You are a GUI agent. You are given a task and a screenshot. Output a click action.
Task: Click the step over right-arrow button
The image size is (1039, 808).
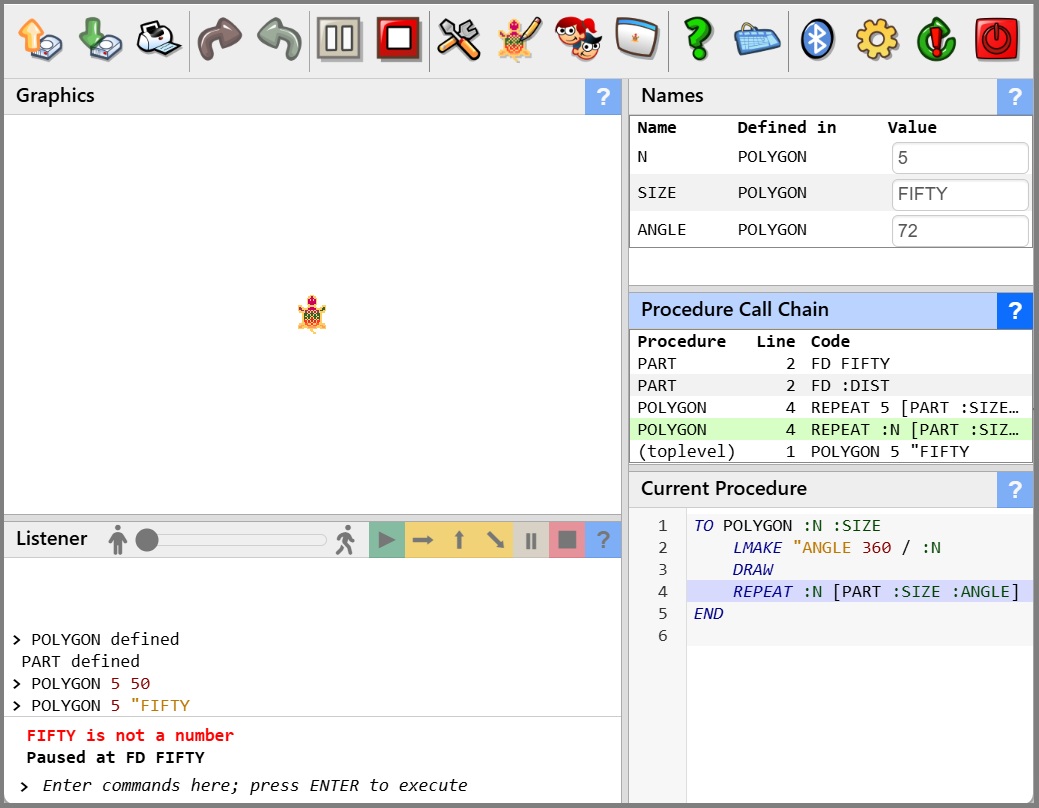tap(423, 540)
